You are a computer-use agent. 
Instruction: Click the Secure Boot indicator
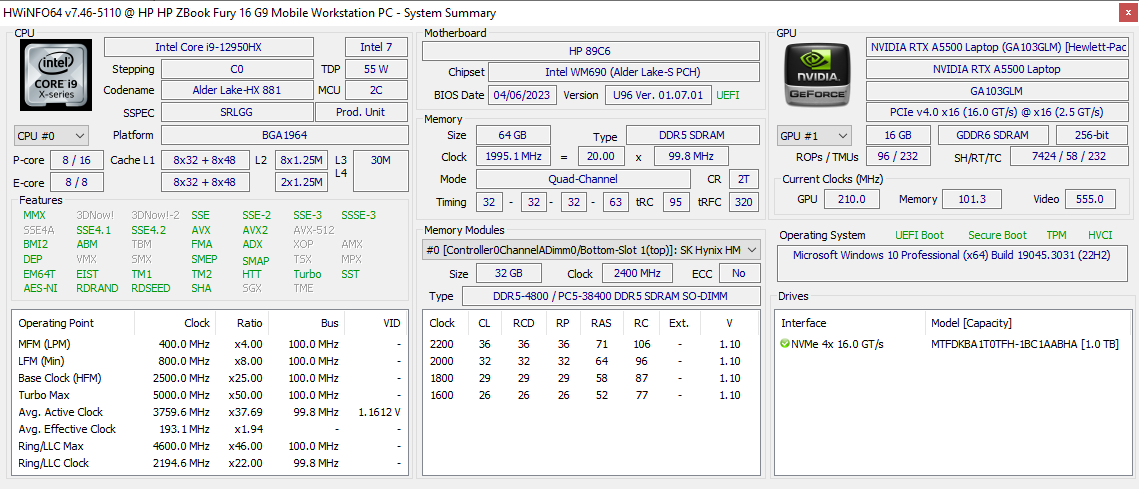(997, 235)
